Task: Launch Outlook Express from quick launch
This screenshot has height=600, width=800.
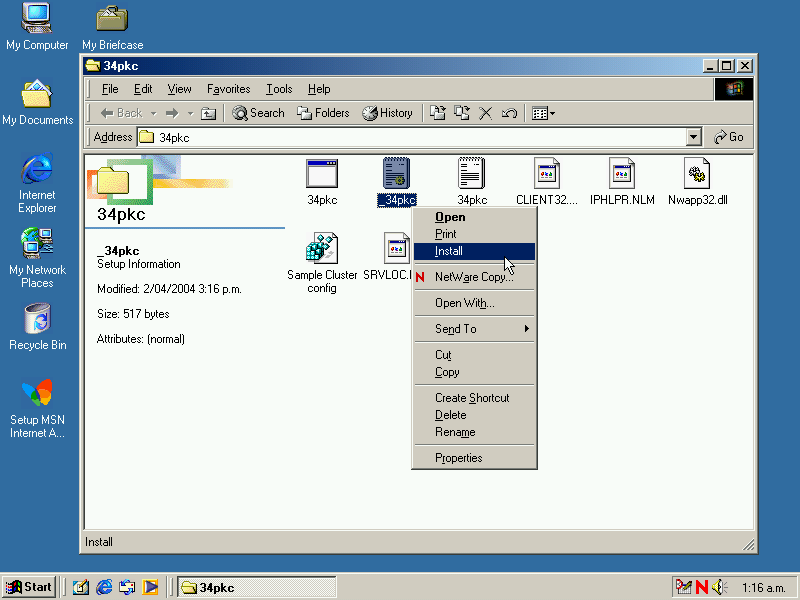Action: pos(127,587)
